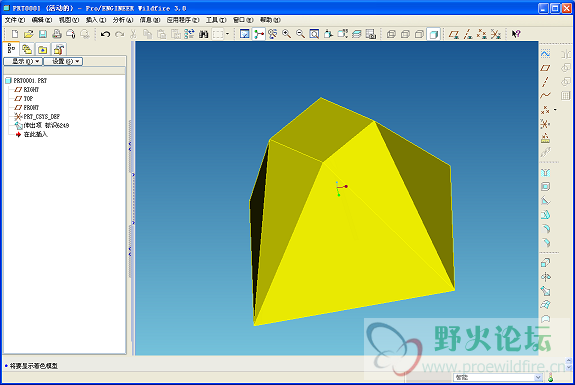Image resolution: width=575 pixels, height=385 pixels.
Task: Click the Refit view icon
Action: coord(314,34)
